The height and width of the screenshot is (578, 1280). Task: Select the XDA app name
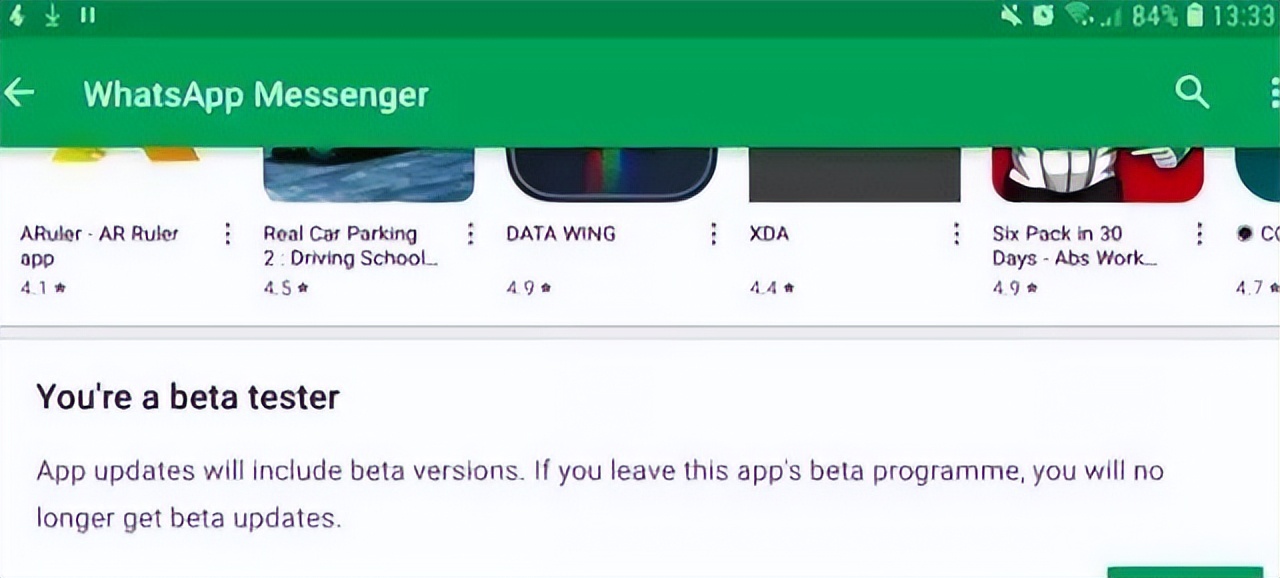[x=769, y=234]
